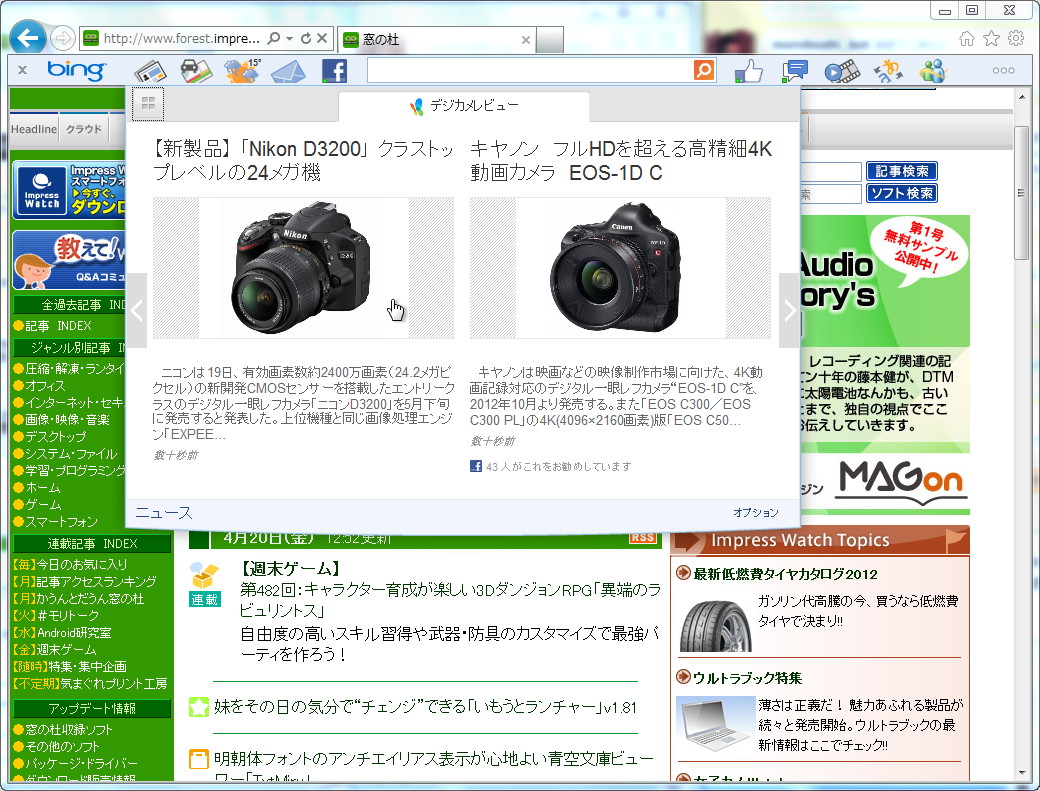Click the Facebook icon on the Bing bar
This screenshot has width=1040, height=791.
point(334,71)
